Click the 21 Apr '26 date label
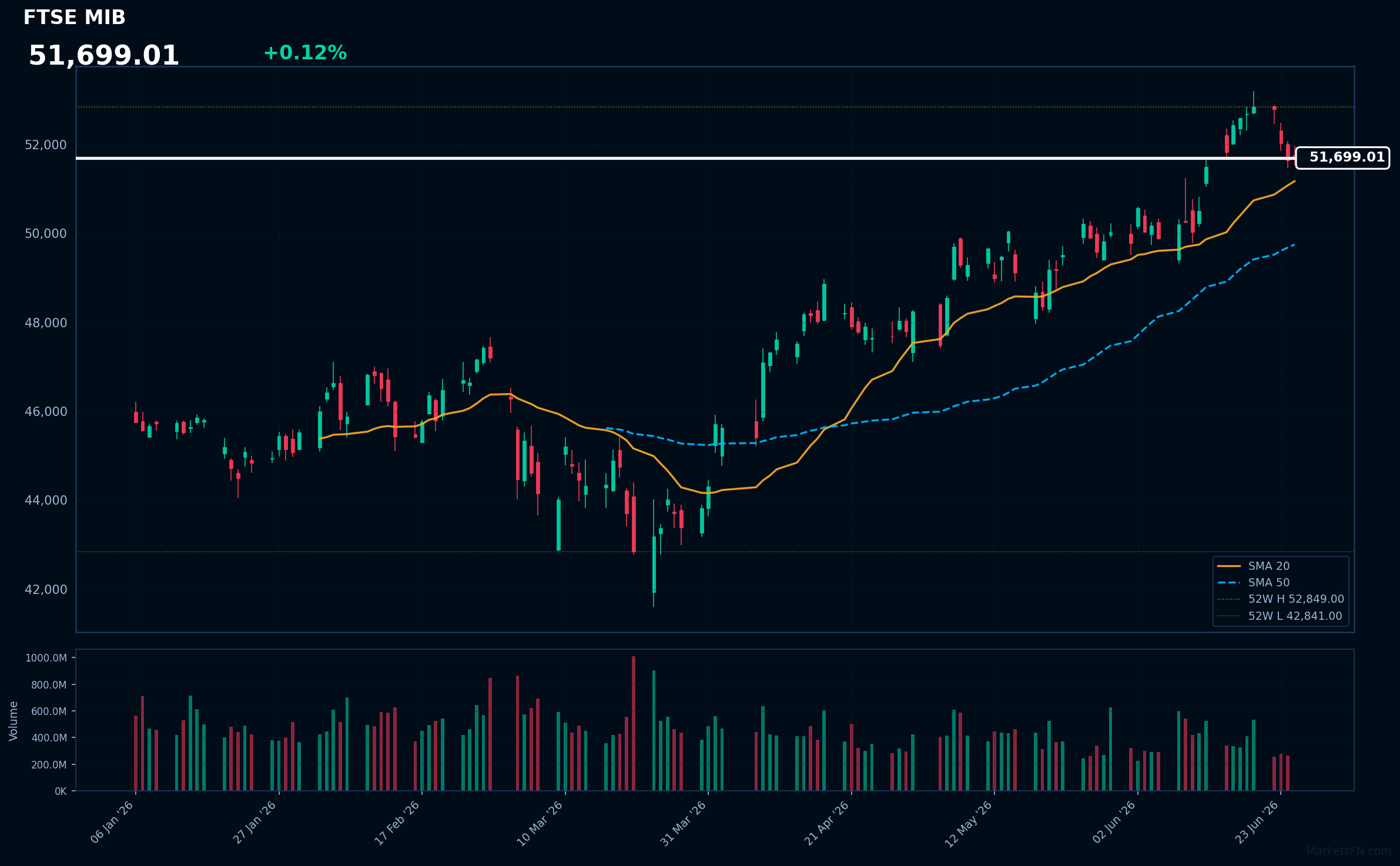1400x866 pixels. 826,823
